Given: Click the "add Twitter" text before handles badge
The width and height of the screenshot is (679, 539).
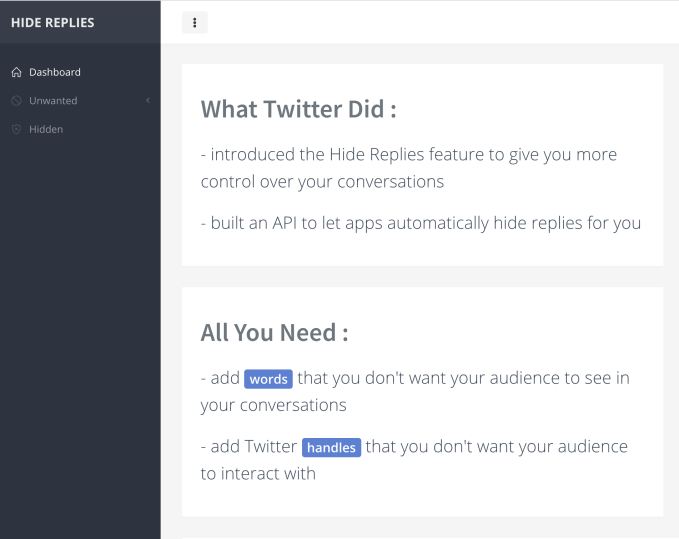Looking at the screenshot, I should tap(249, 447).
